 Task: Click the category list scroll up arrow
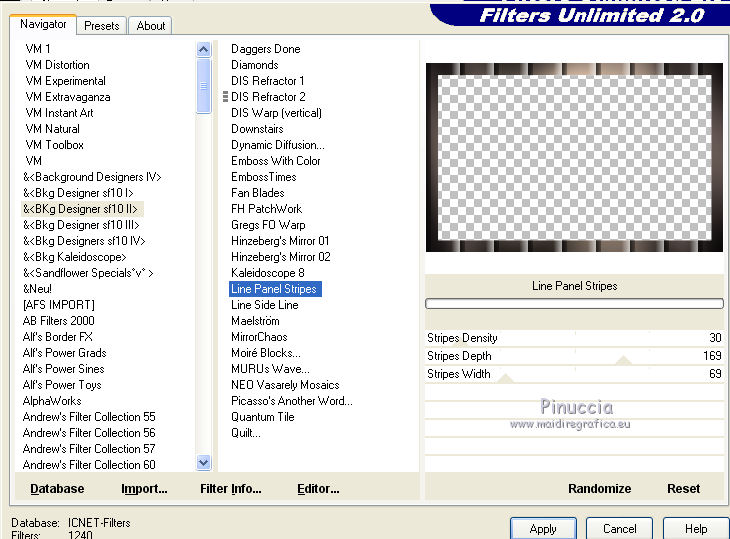tap(203, 49)
